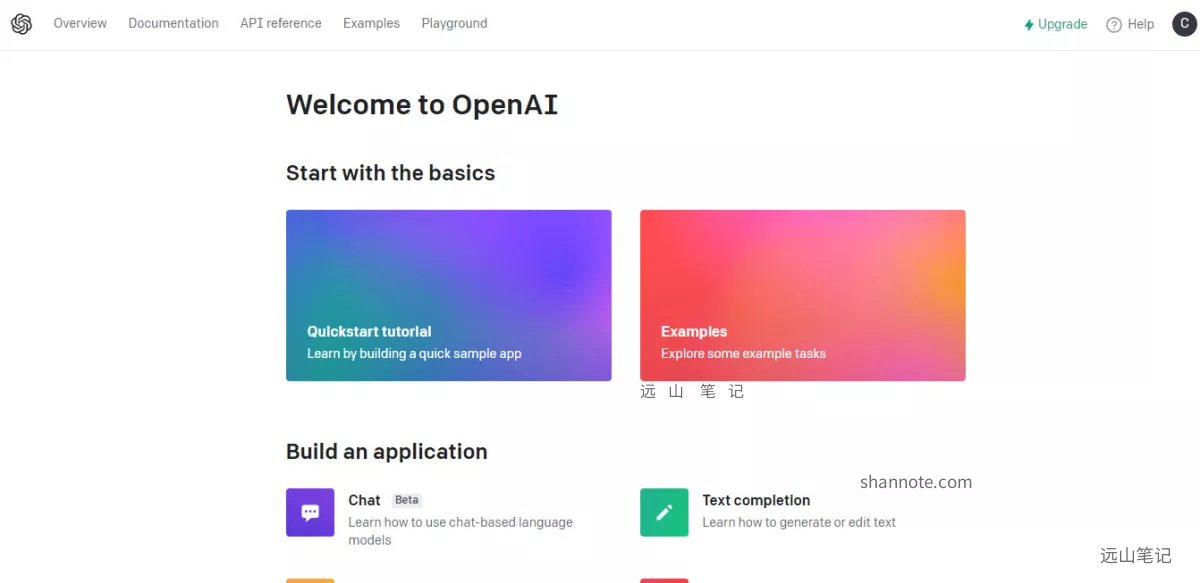Go to the Overview nav item
1200x583 pixels.
pyautogui.click(x=80, y=23)
